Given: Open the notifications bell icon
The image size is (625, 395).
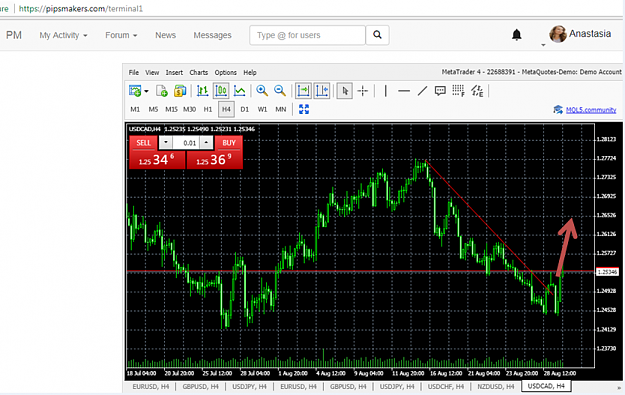Looking at the screenshot, I should [x=517, y=35].
